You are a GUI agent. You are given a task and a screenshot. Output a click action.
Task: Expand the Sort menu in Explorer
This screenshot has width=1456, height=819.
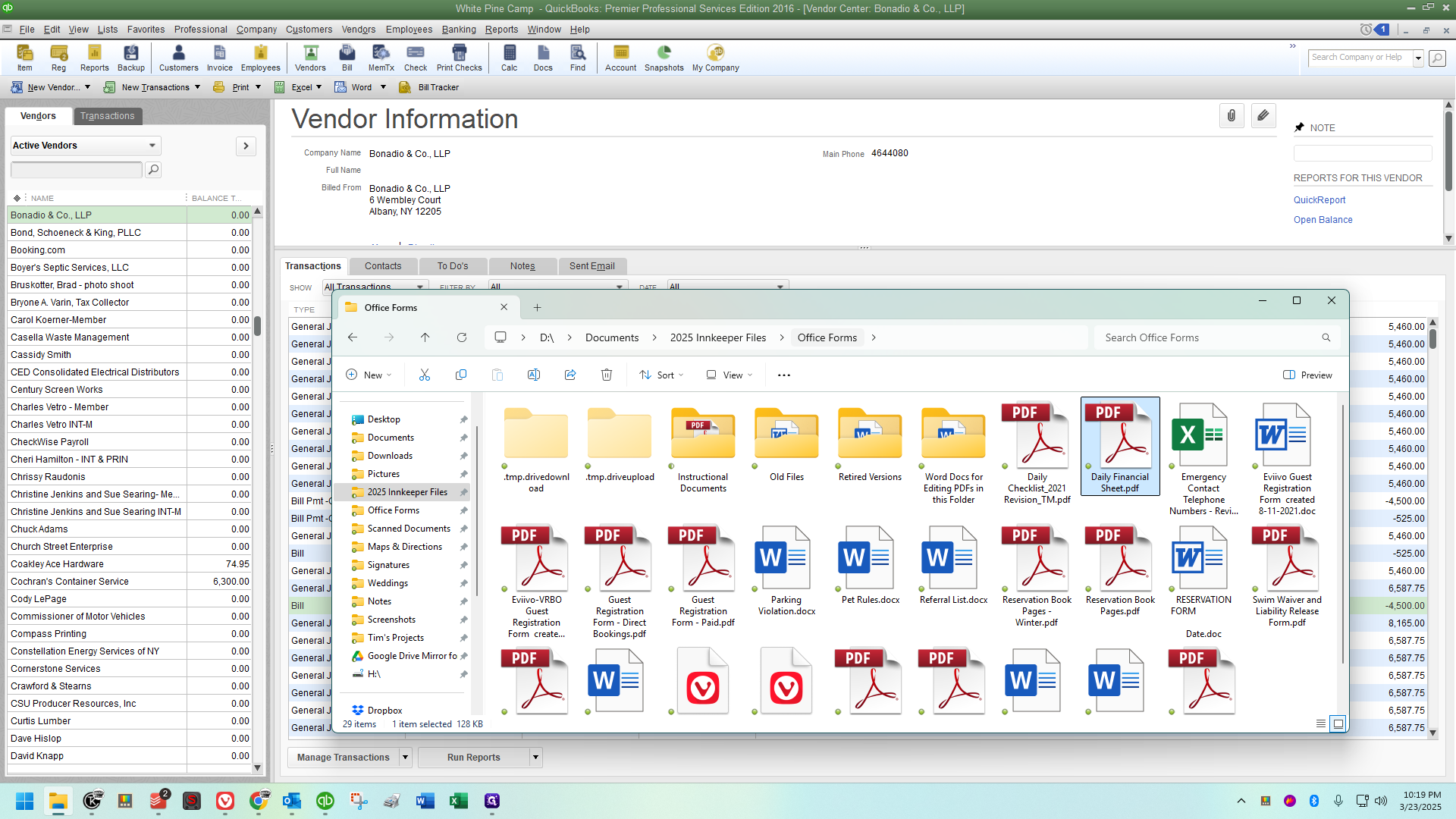(x=661, y=375)
